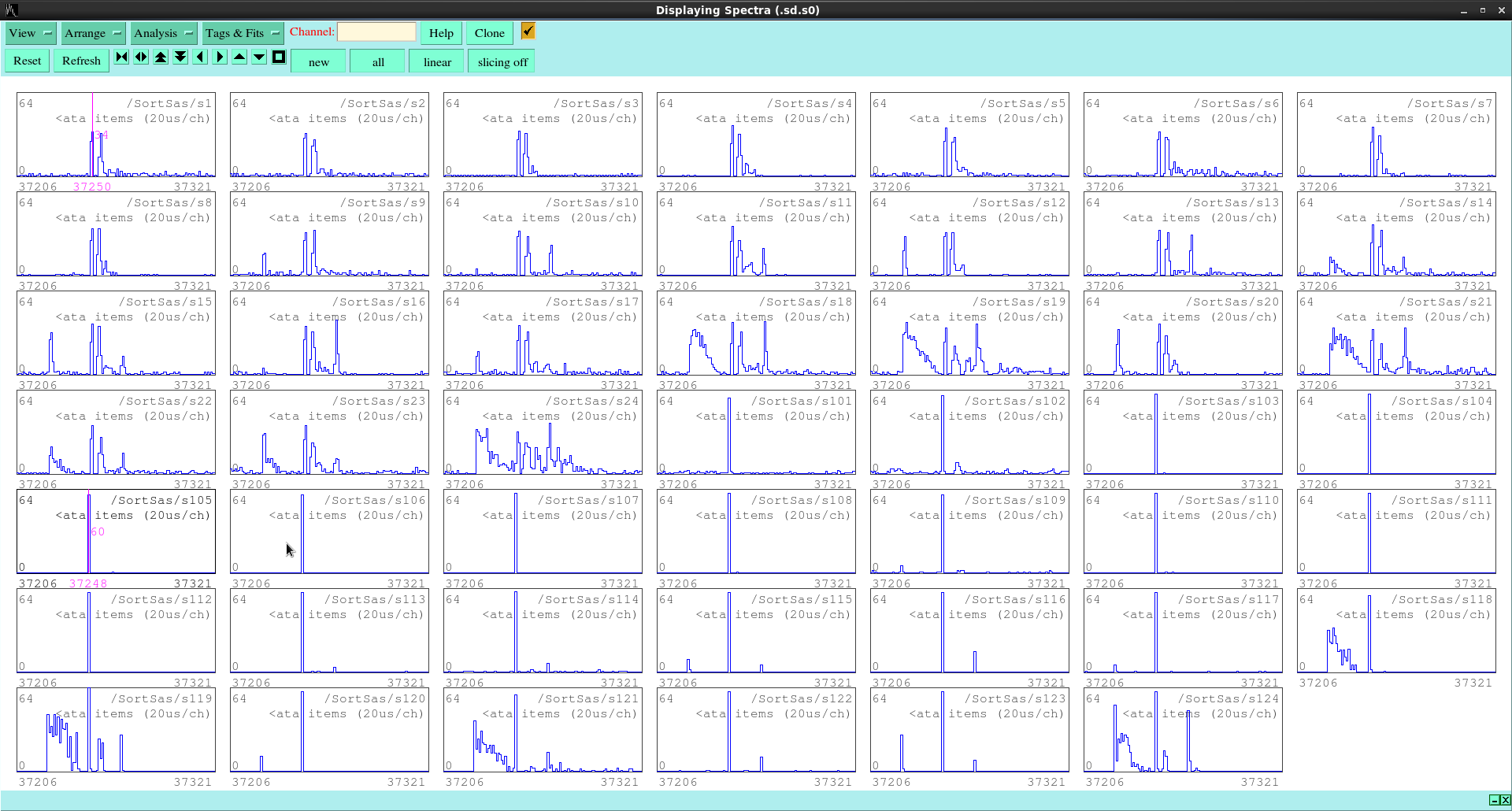Image resolution: width=1512 pixels, height=811 pixels.
Task: Click the double up arrow icon
Action: coord(161,57)
